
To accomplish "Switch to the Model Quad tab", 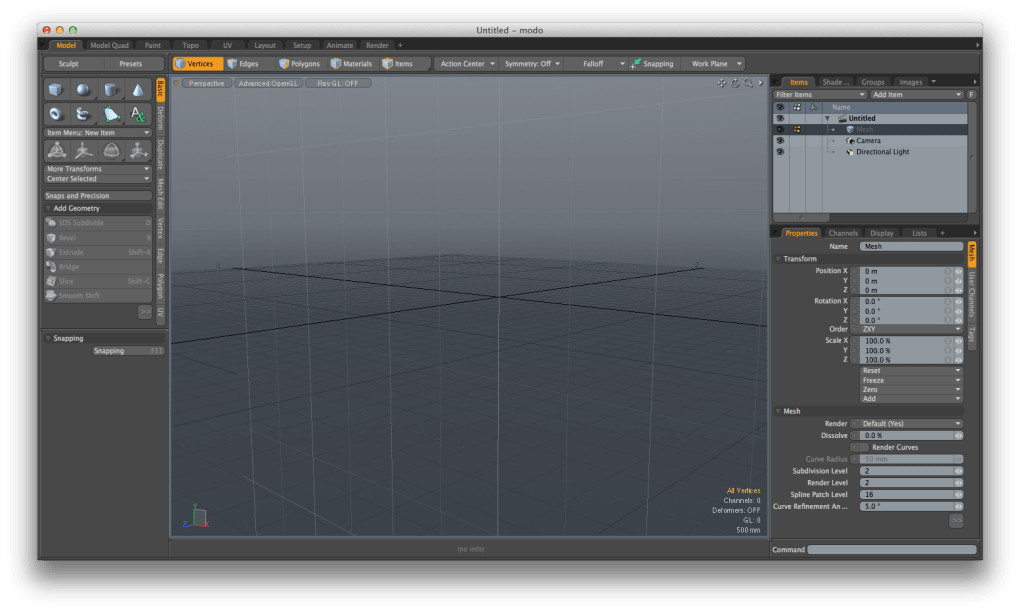I will [x=109, y=46].
